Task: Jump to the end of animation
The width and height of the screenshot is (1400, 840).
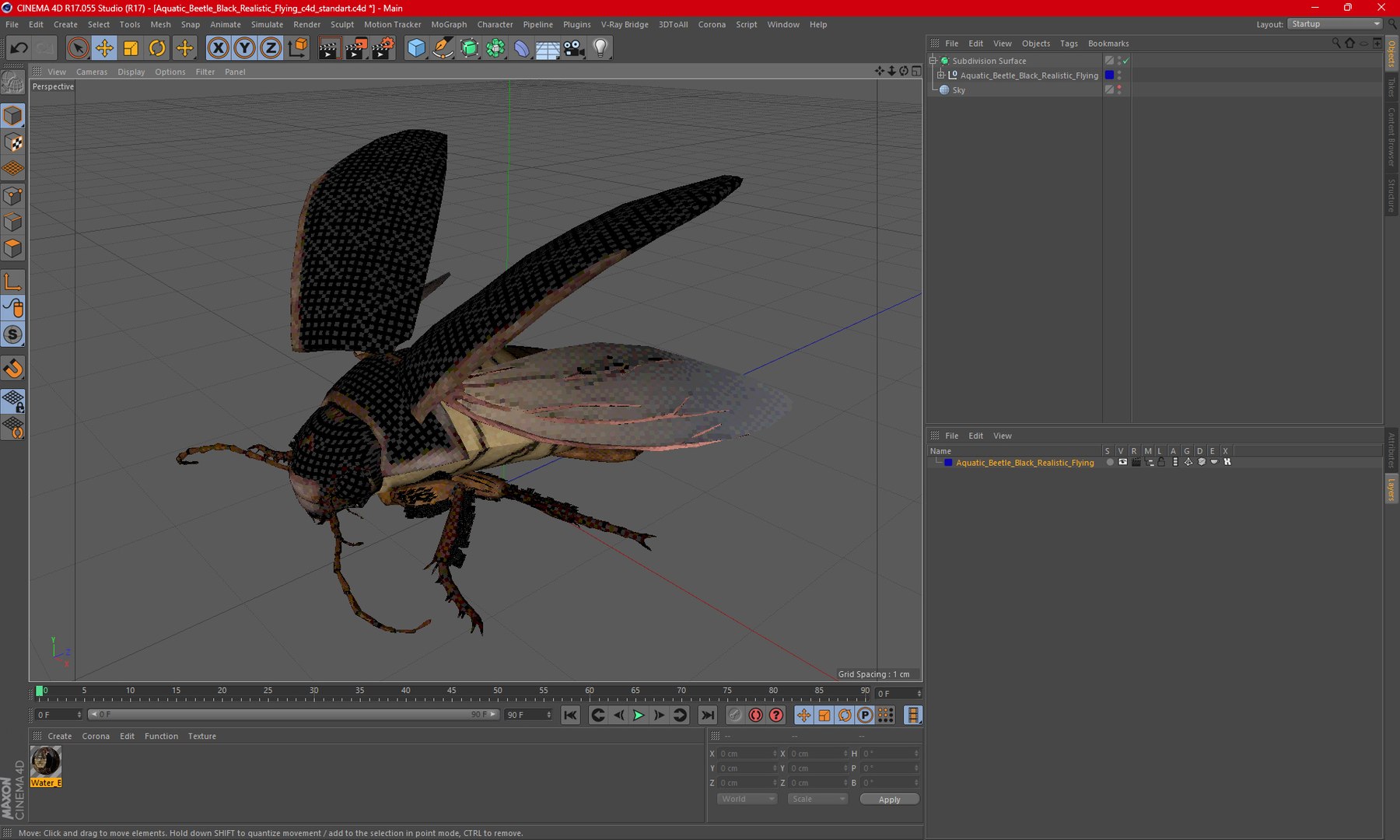Action: pyautogui.click(x=707, y=715)
